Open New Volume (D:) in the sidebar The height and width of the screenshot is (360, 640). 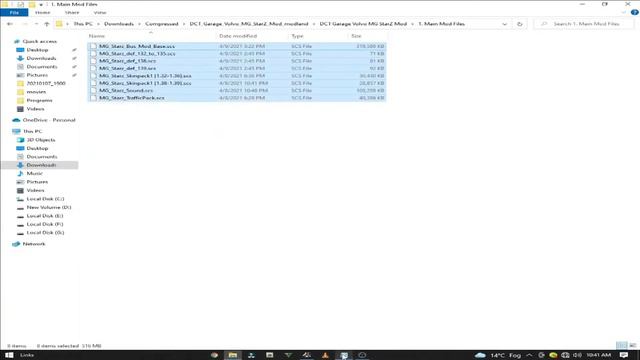point(49,207)
